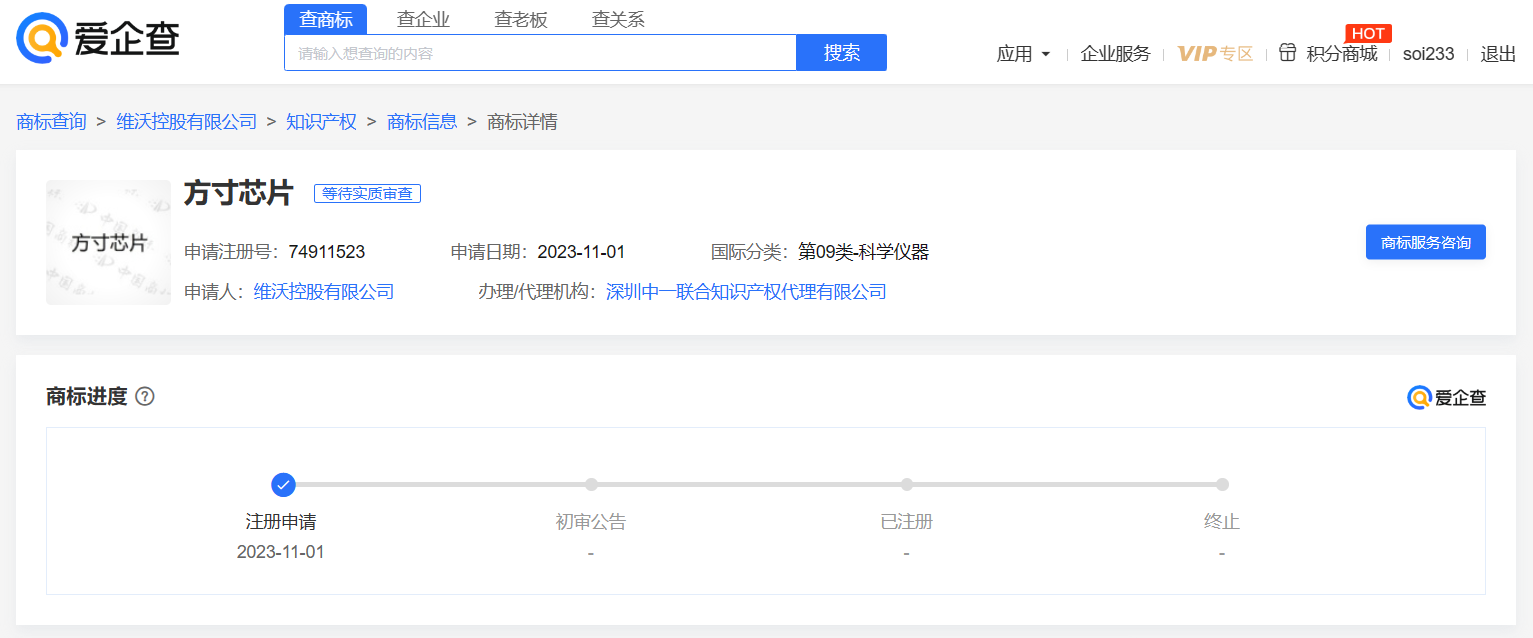Image resolution: width=1533 pixels, height=638 pixels.
Task: Click the 初审公告 progress dot
Action: [x=591, y=485]
